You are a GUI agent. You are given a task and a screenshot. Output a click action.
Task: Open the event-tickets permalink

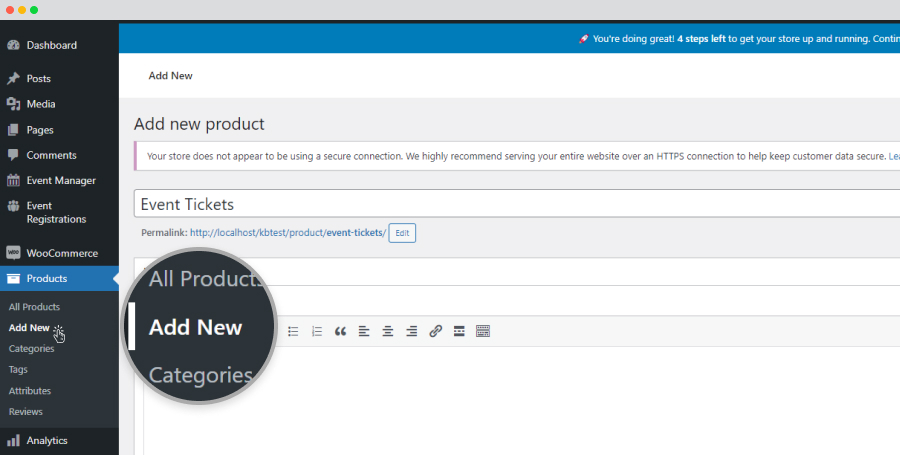(288, 233)
